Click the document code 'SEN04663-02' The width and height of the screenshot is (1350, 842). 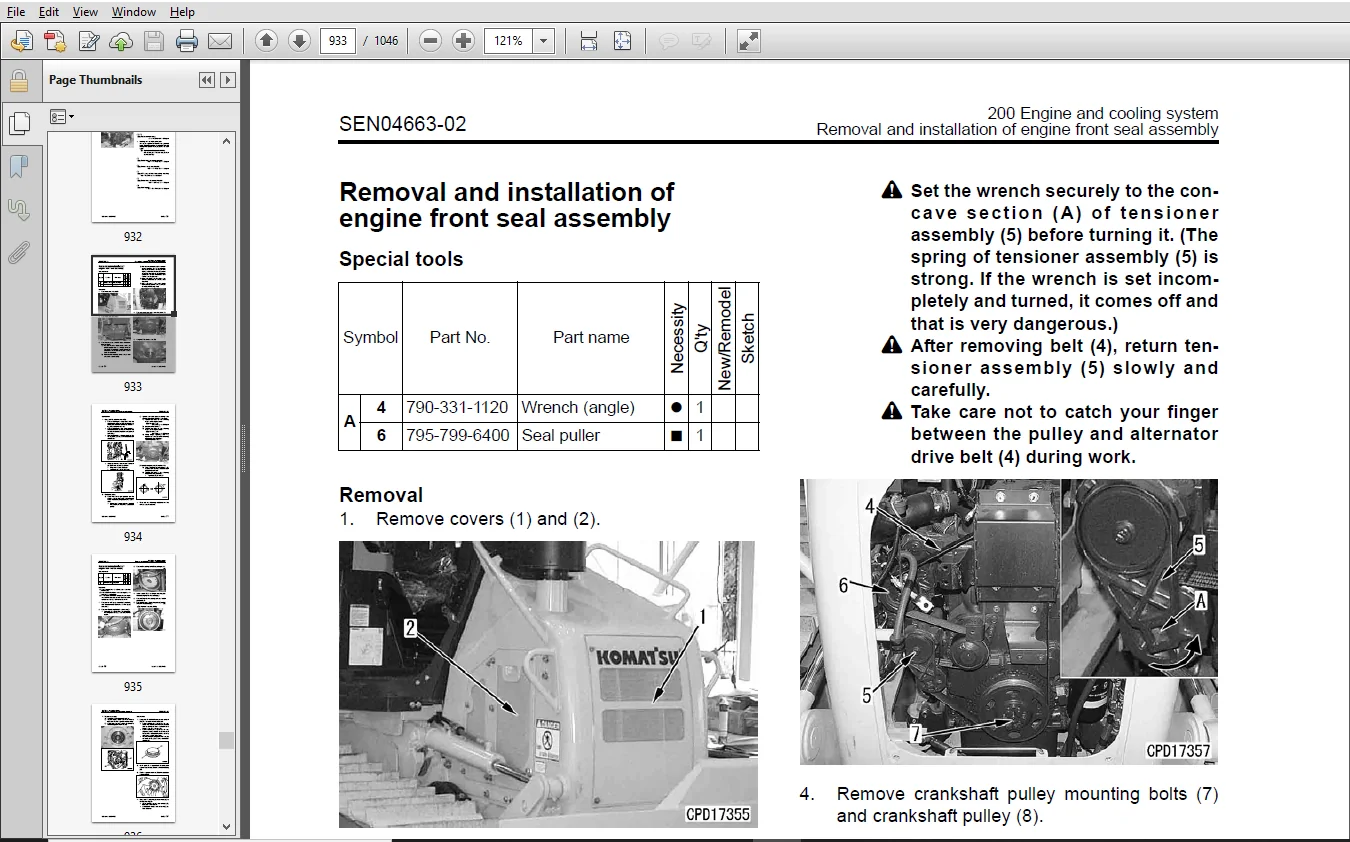[403, 125]
